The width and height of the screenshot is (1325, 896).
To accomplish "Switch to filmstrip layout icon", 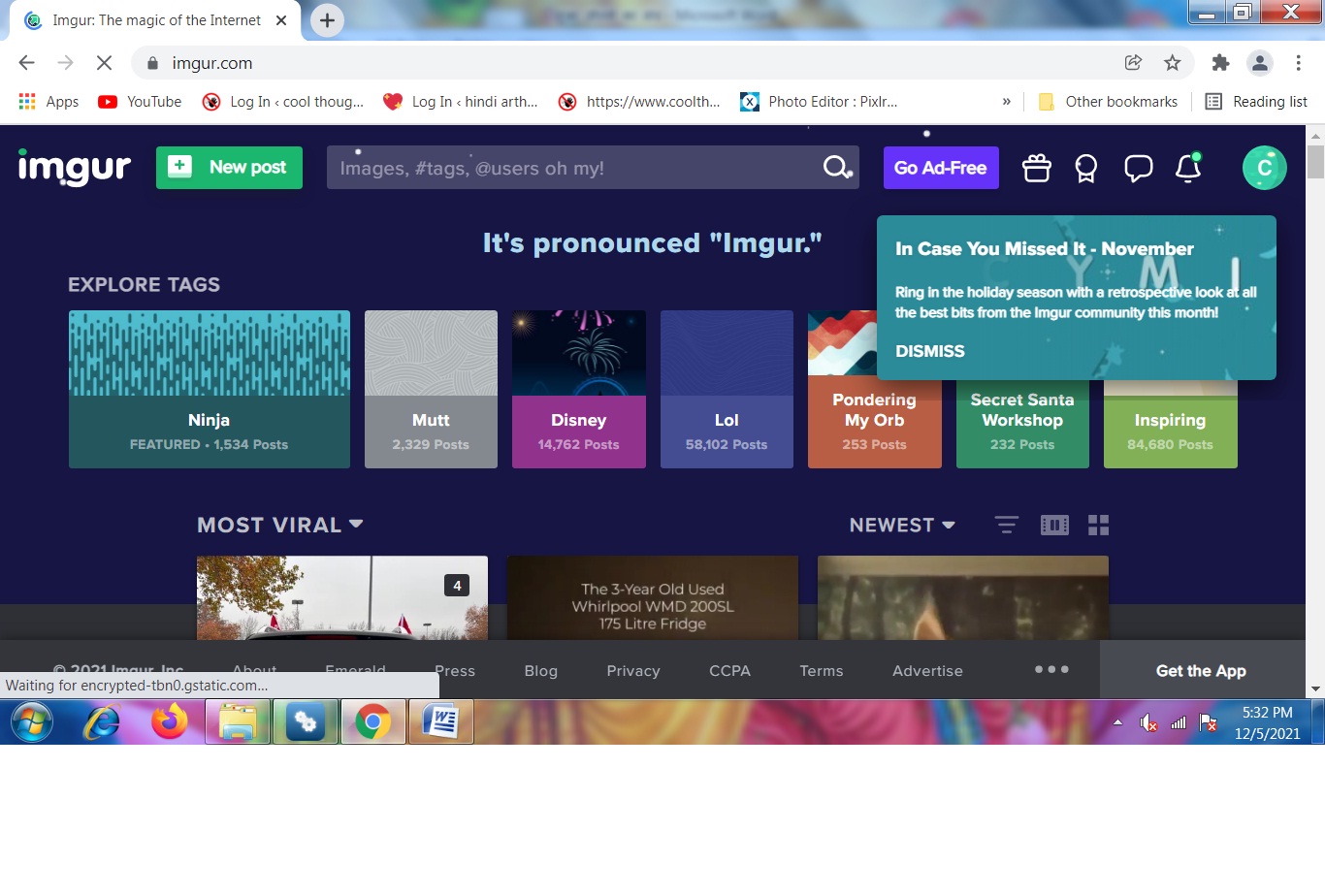I will [x=1054, y=525].
